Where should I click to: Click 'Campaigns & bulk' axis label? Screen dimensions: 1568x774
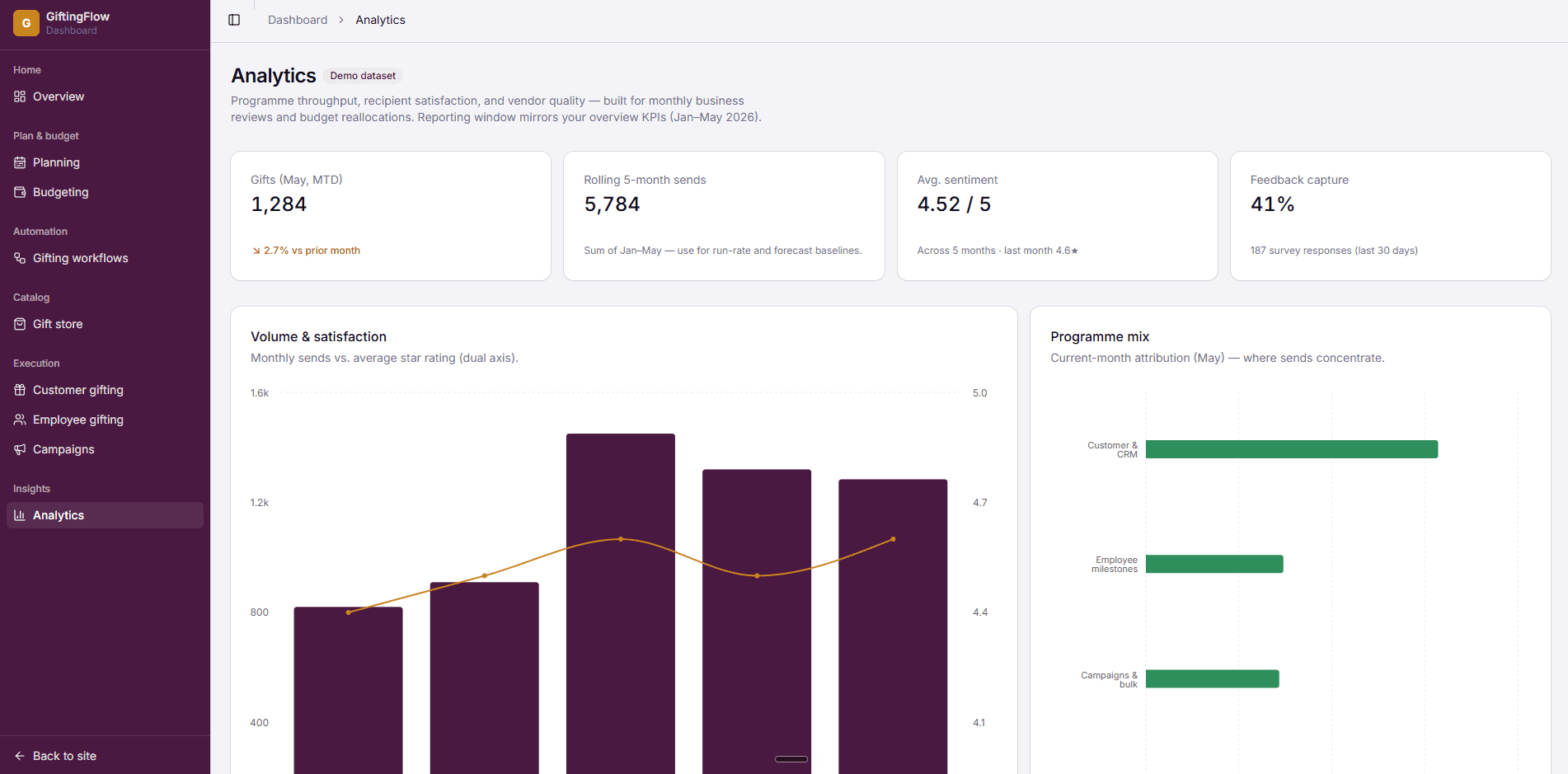[1109, 679]
